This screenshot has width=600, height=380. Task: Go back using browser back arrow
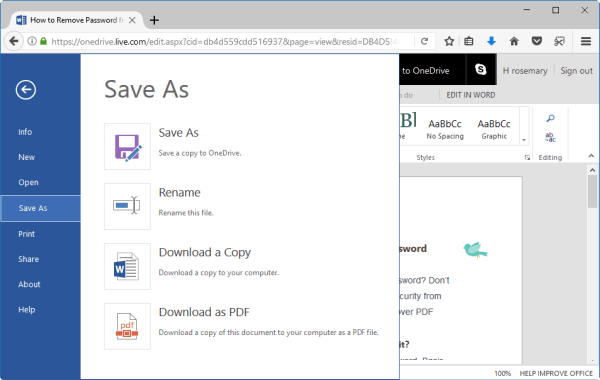(x=14, y=41)
